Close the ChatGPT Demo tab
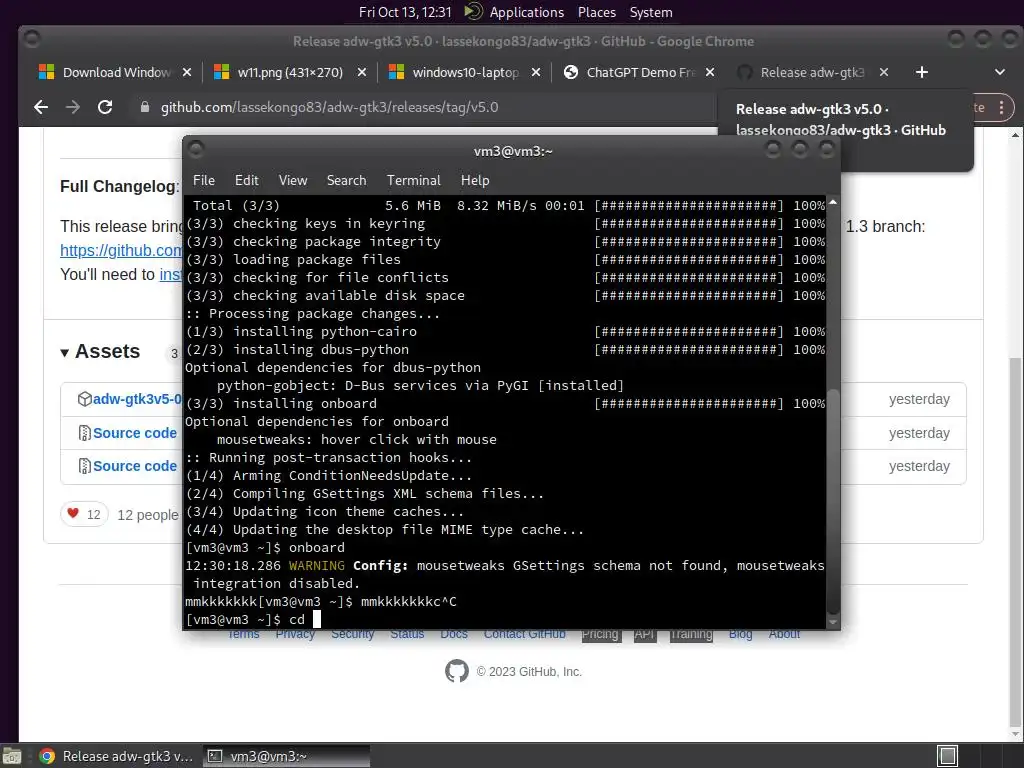 click(710, 72)
